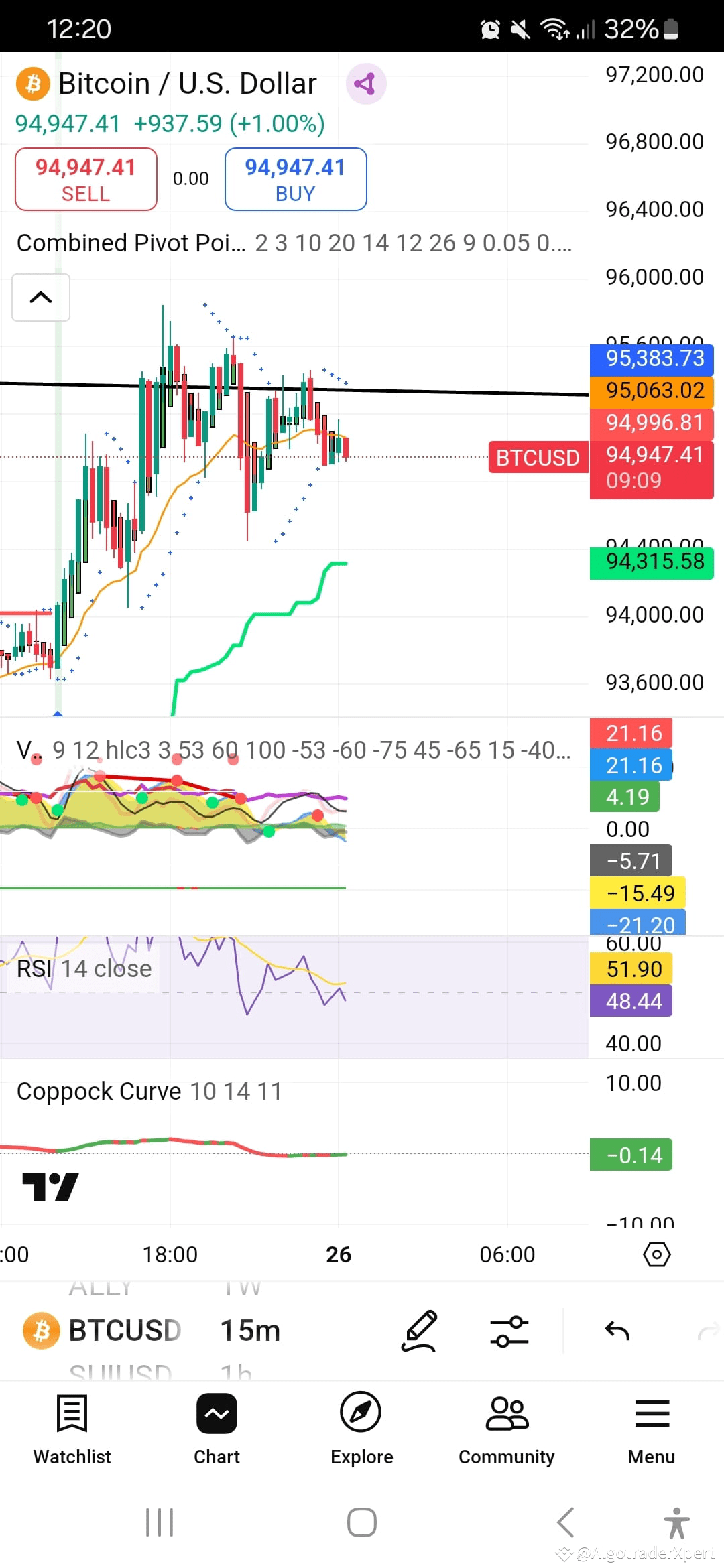Switch to the Community tab
This screenshot has height=1568, width=724.
pos(507,1430)
